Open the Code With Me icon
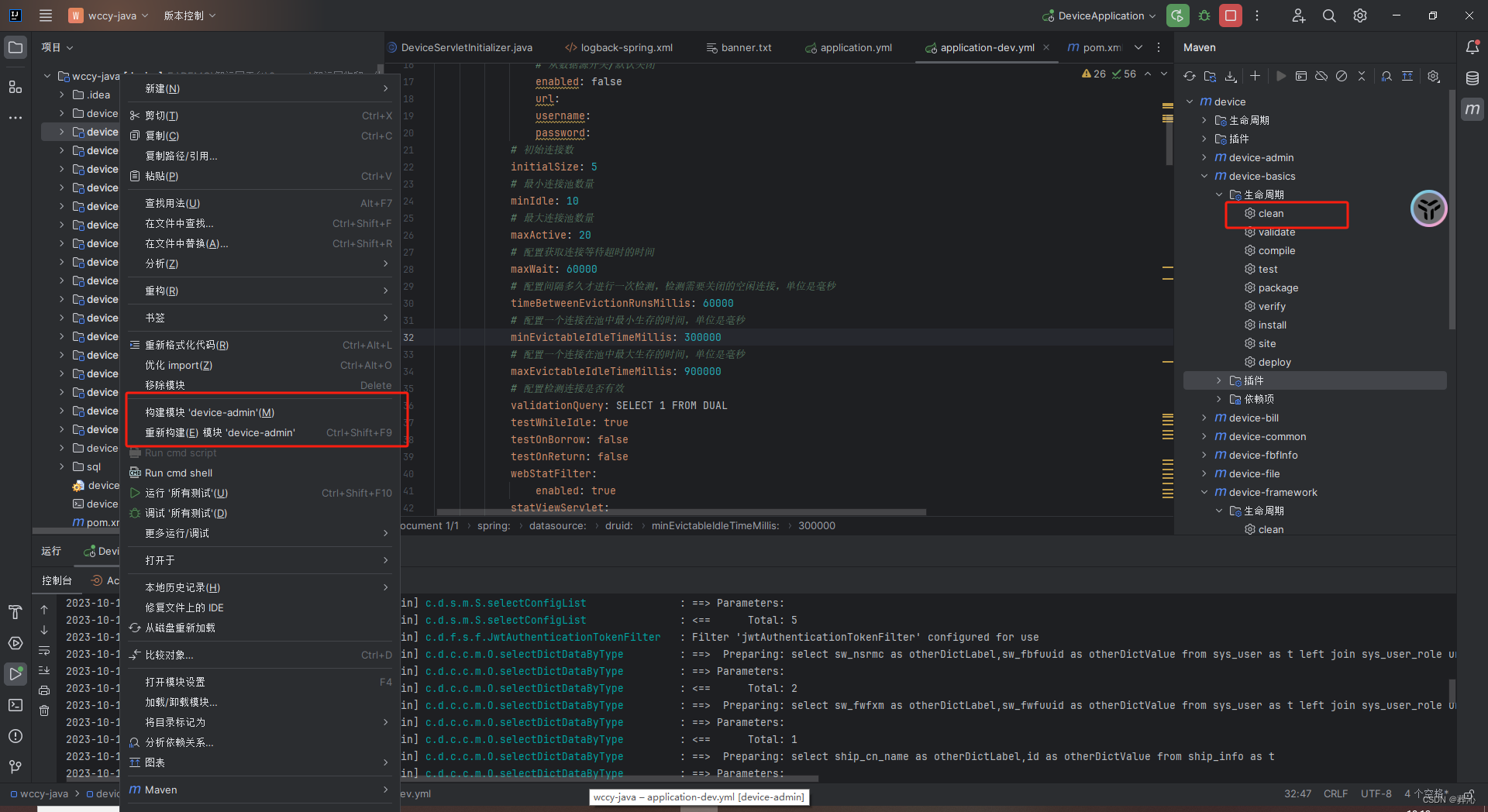The height and width of the screenshot is (812, 1488). coord(1299,15)
